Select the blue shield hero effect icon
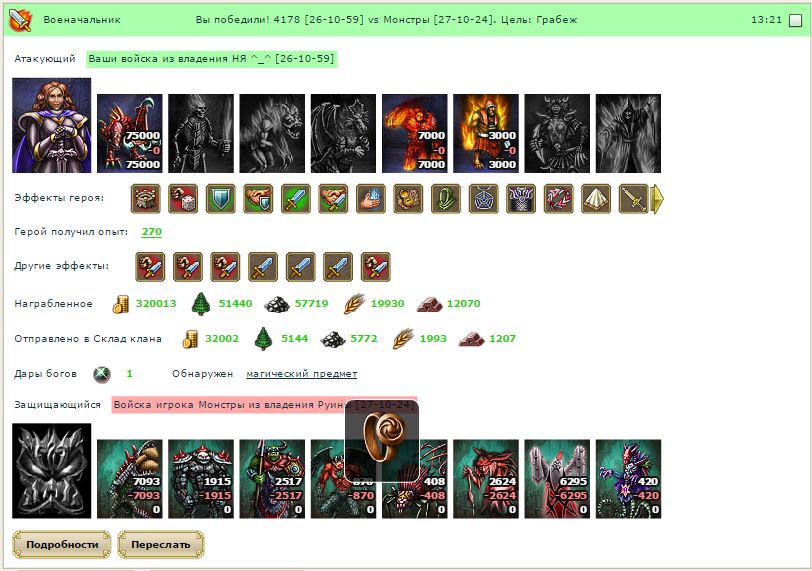 tap(221, 199)
